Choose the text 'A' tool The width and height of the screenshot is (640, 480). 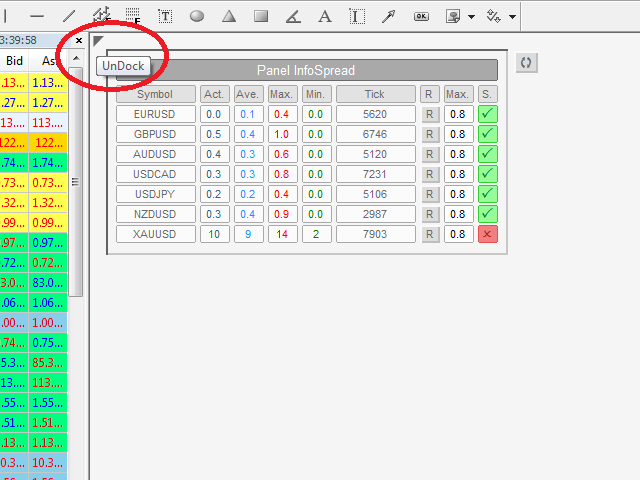(x=324, y=16)
